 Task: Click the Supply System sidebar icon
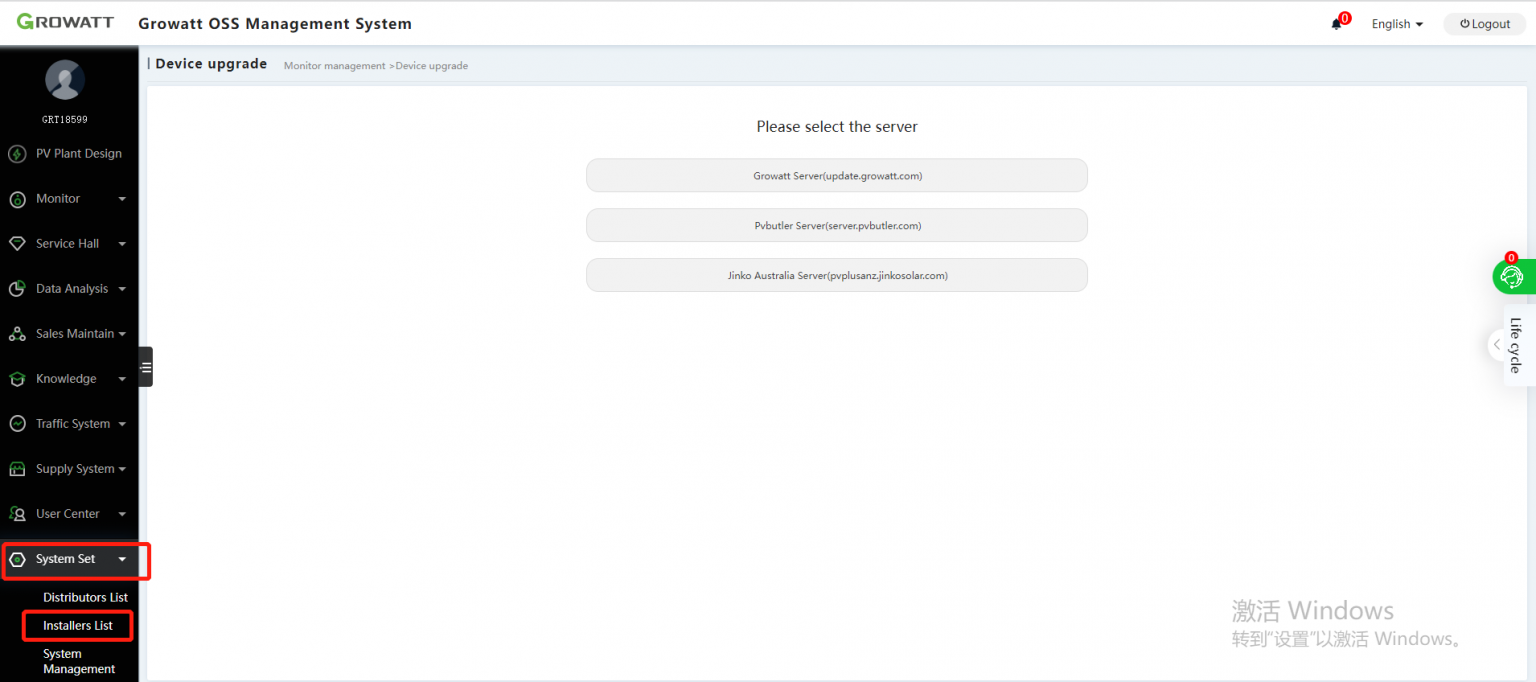(17, 468)
